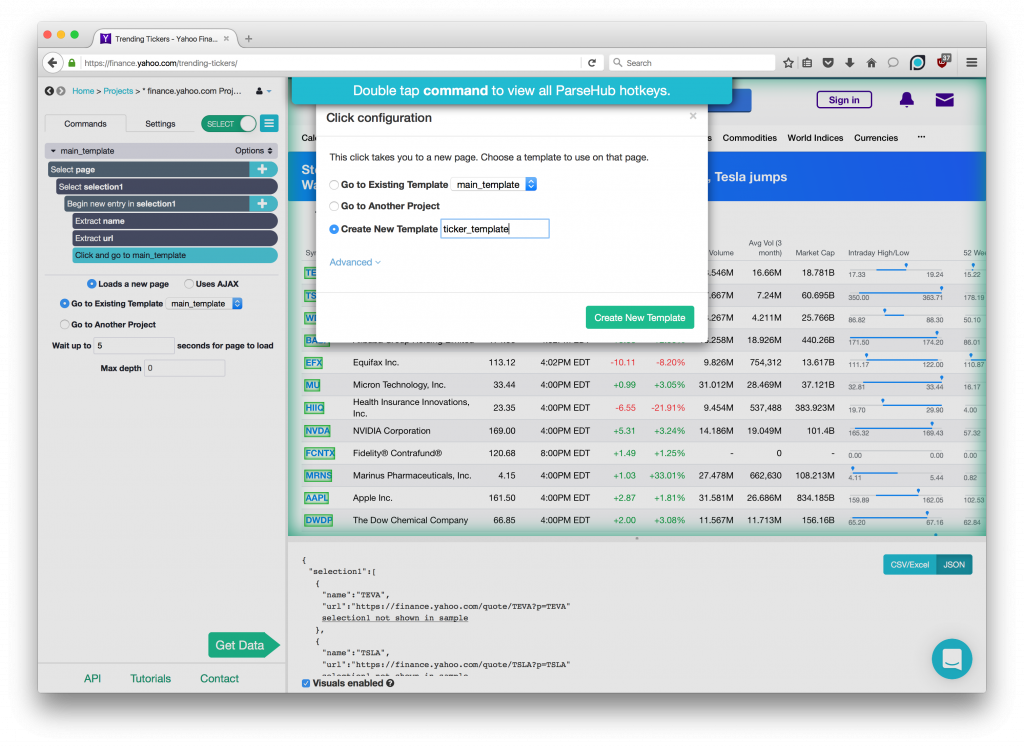
Task: Click Yahoo Sign in button
Action: point(844,100)
